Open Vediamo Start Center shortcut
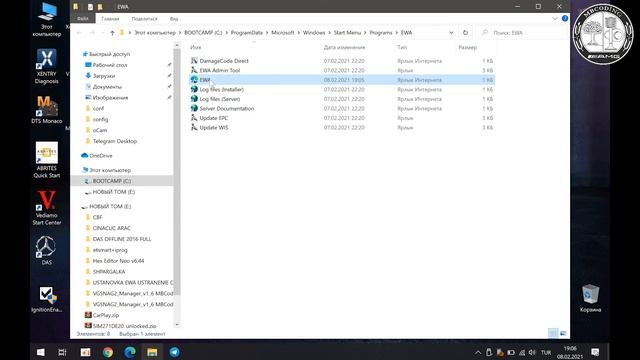 47,207
